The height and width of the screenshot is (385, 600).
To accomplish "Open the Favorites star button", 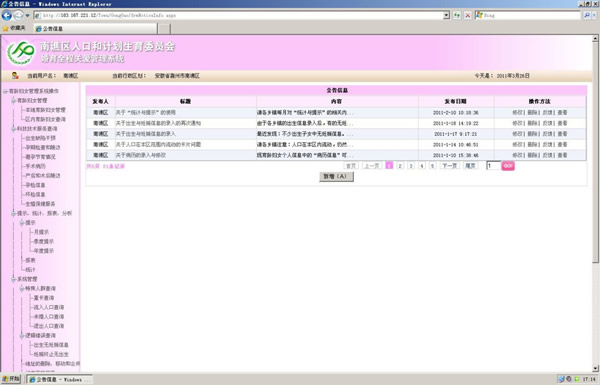I will click(x=14, y=28).
